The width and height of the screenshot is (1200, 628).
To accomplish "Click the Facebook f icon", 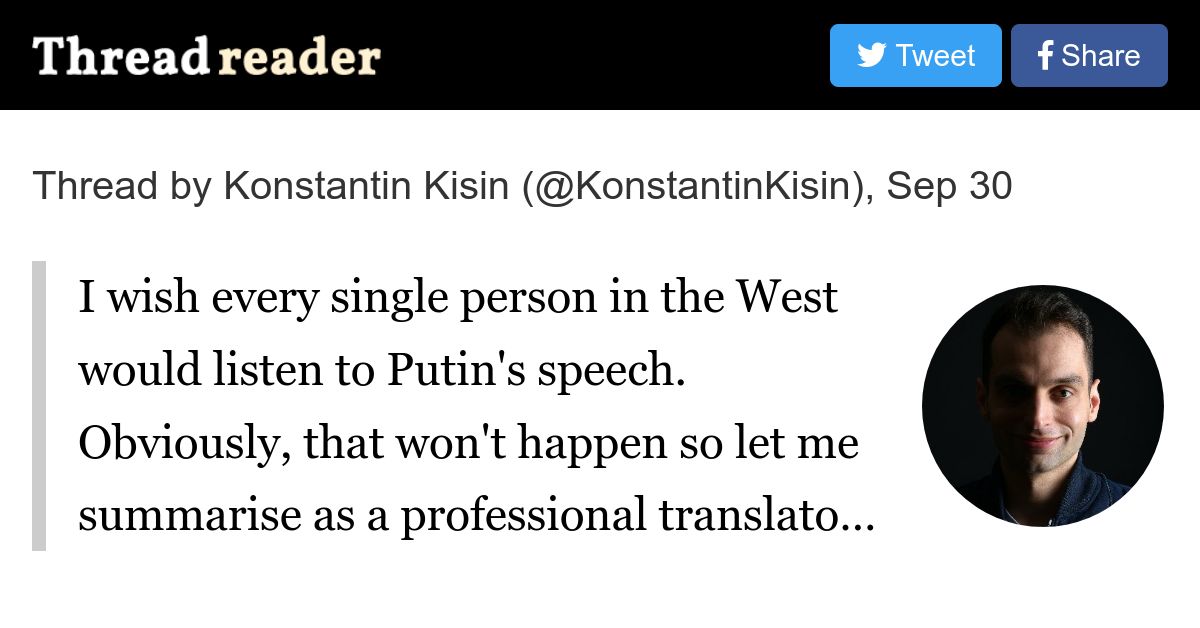I will tap(1045, 56).
